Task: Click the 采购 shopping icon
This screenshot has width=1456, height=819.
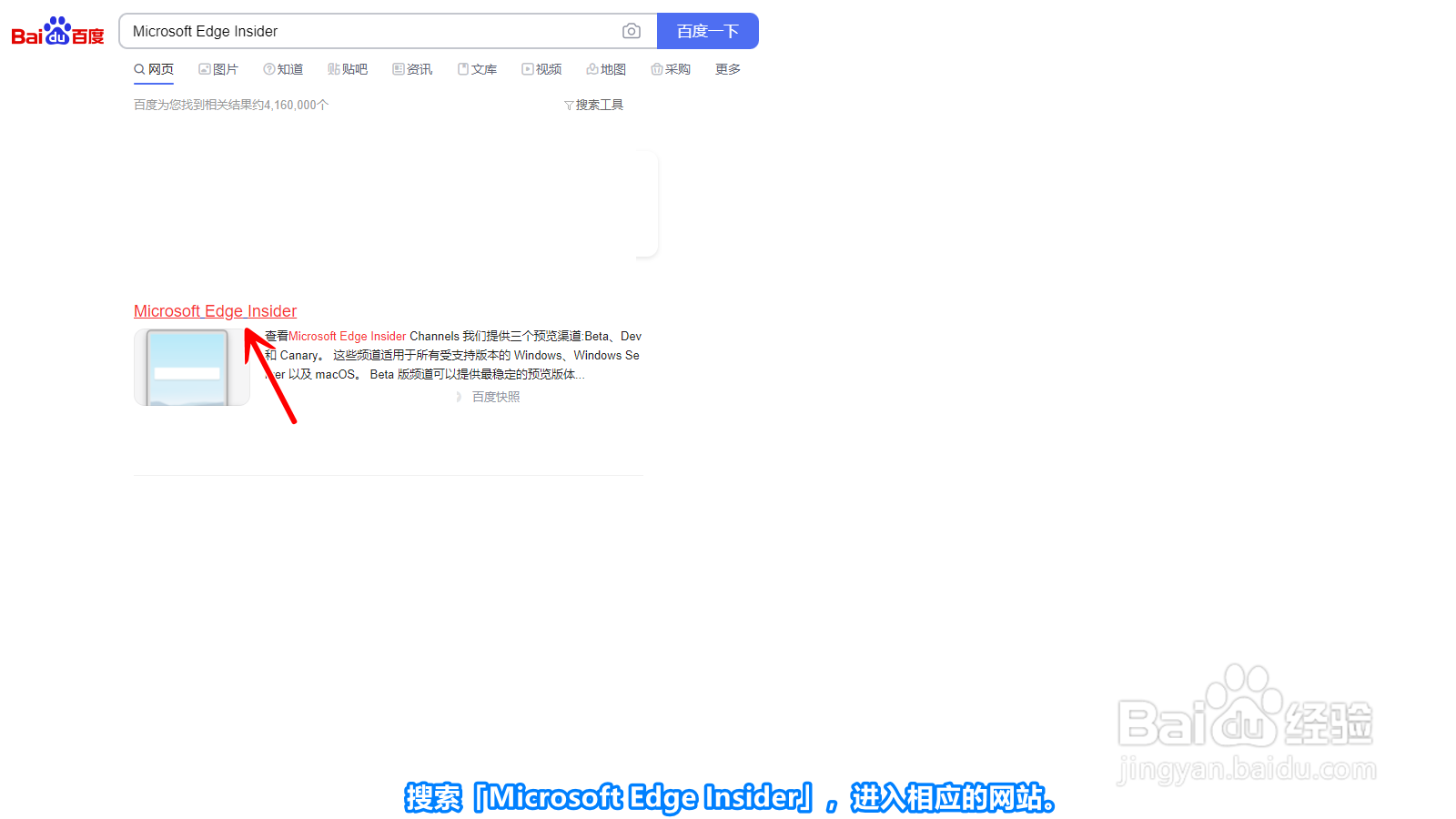Action: [657, 69]
